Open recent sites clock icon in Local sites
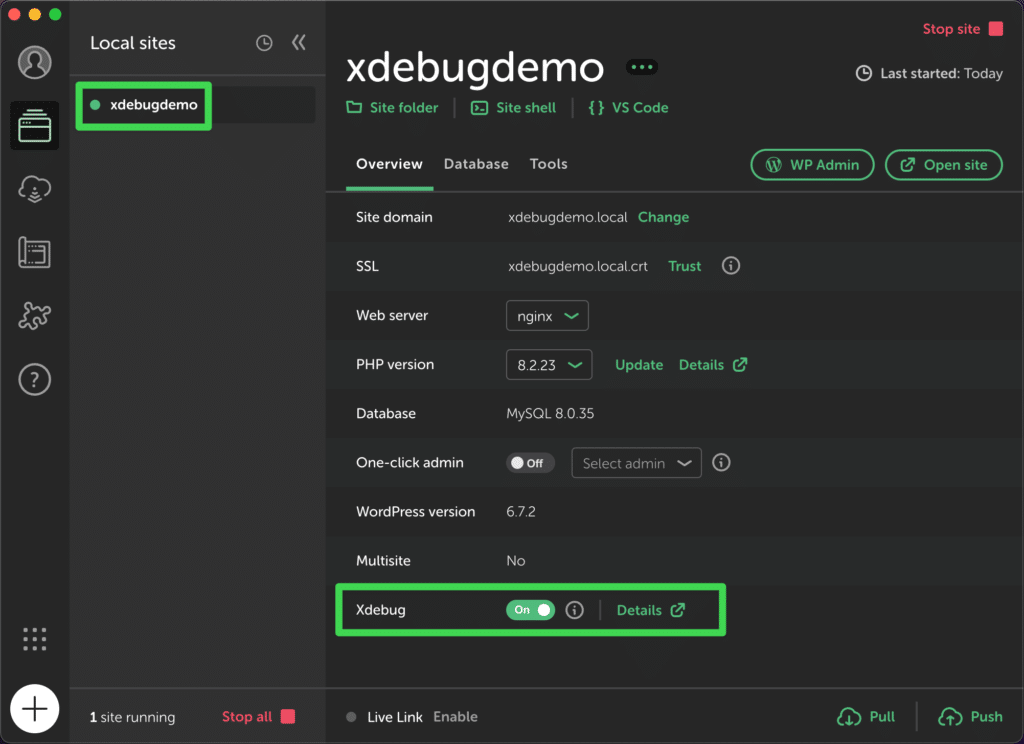Image resolution: width=1024 pixels, height=744 pixels. click(264, 43)
